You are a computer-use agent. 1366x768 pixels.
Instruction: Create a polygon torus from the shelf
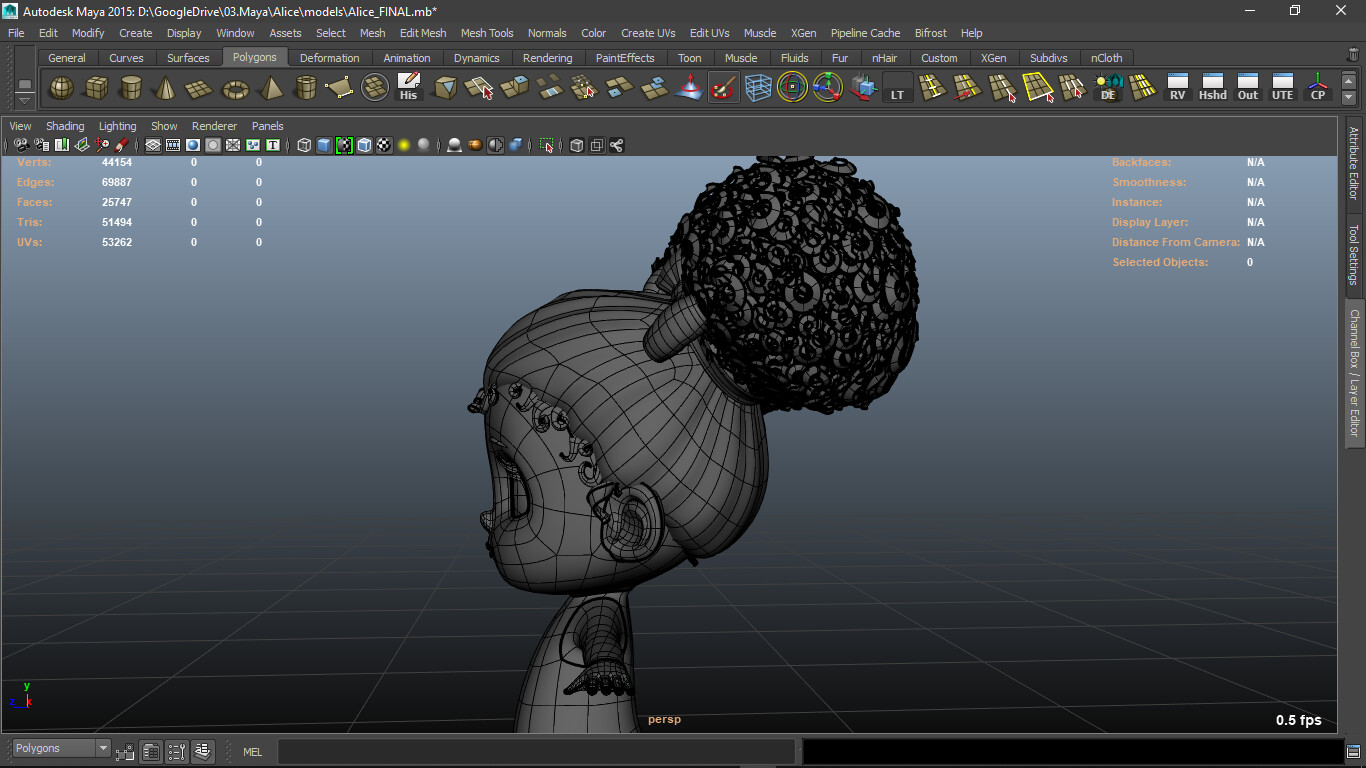click(x=235, y=89)
